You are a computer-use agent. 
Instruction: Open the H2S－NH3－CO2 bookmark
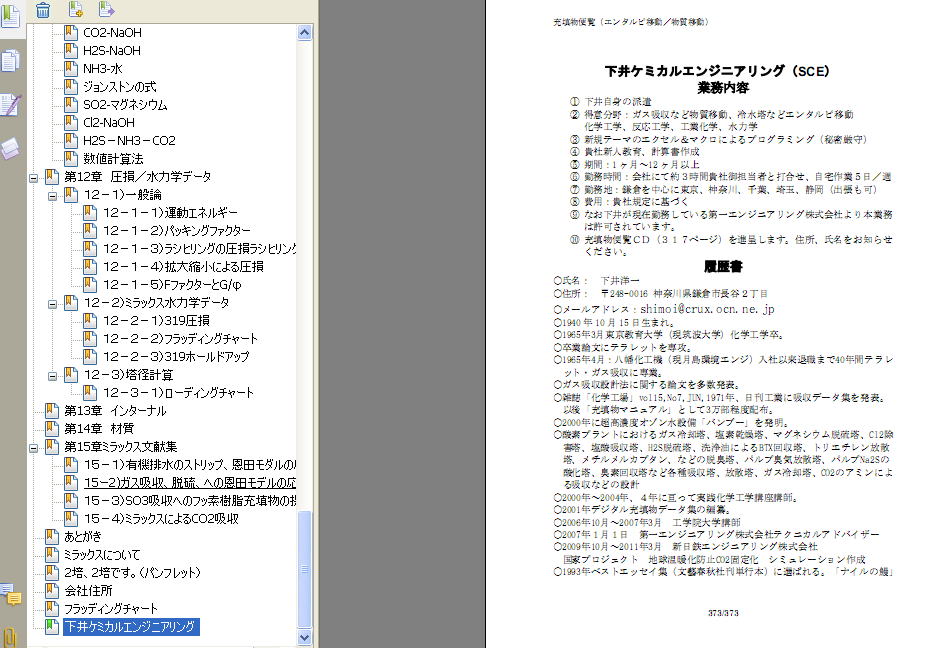click(x=129, y=141)
